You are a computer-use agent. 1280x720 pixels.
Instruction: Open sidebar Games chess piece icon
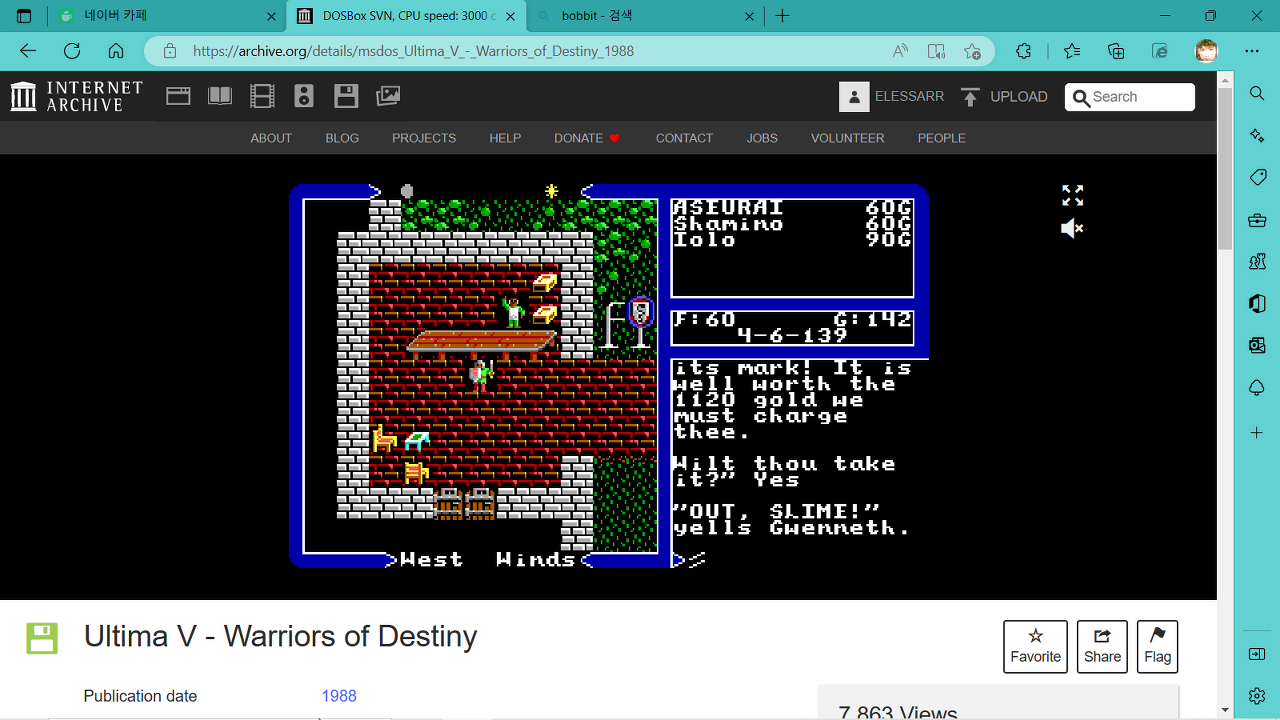coord(1257,262)
